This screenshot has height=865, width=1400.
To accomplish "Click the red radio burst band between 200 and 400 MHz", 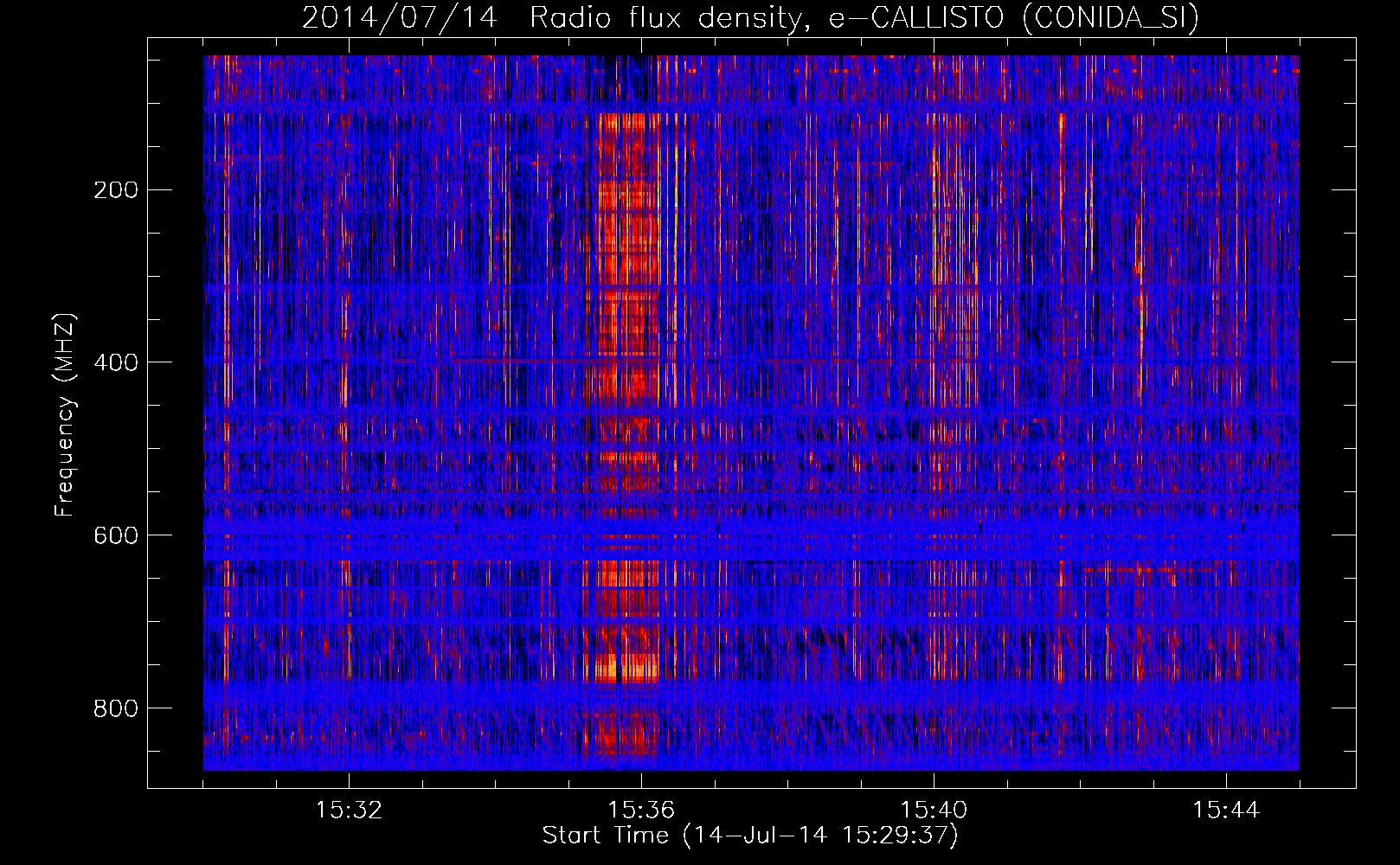I will click(x=629, y=268).
